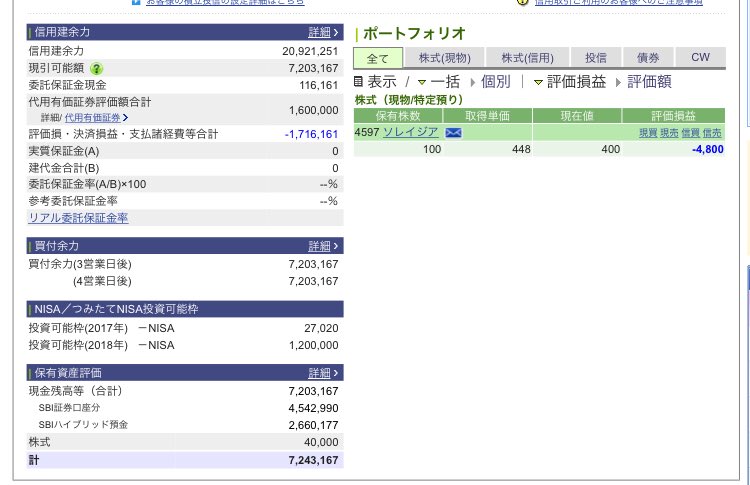
Task: Click 信買 link for ソレイジア
Action: click(690, 133)
